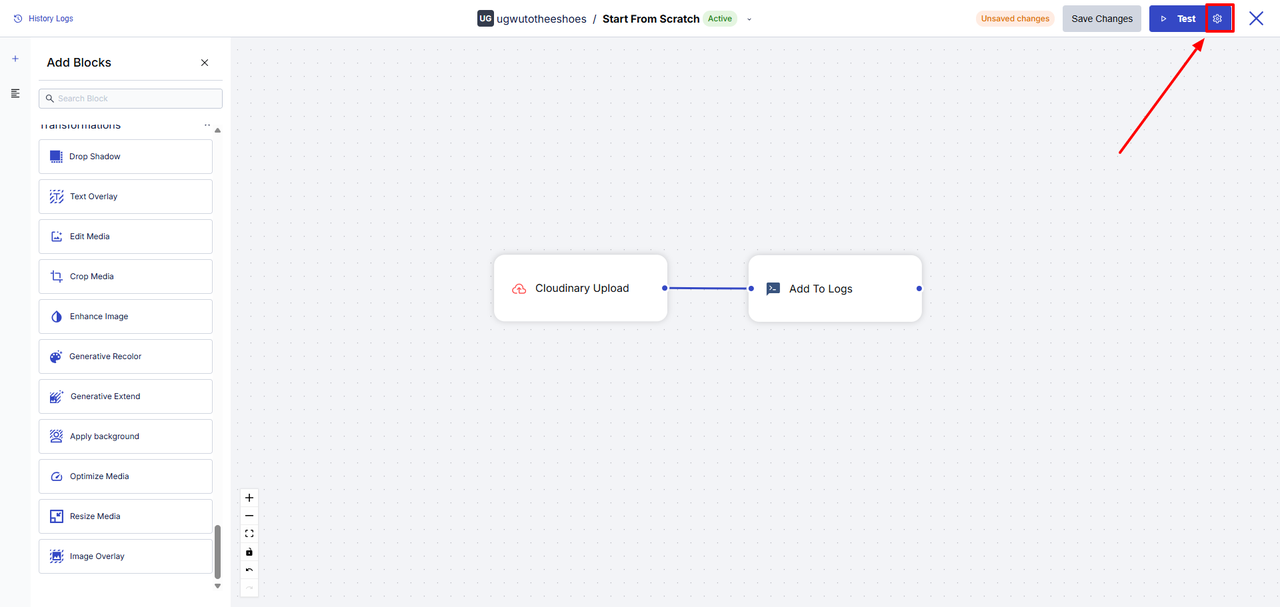The image size is (1280, 607).
Task: Select the Cloudinary Upload cloud icon
Action: [x=519, y=289]
